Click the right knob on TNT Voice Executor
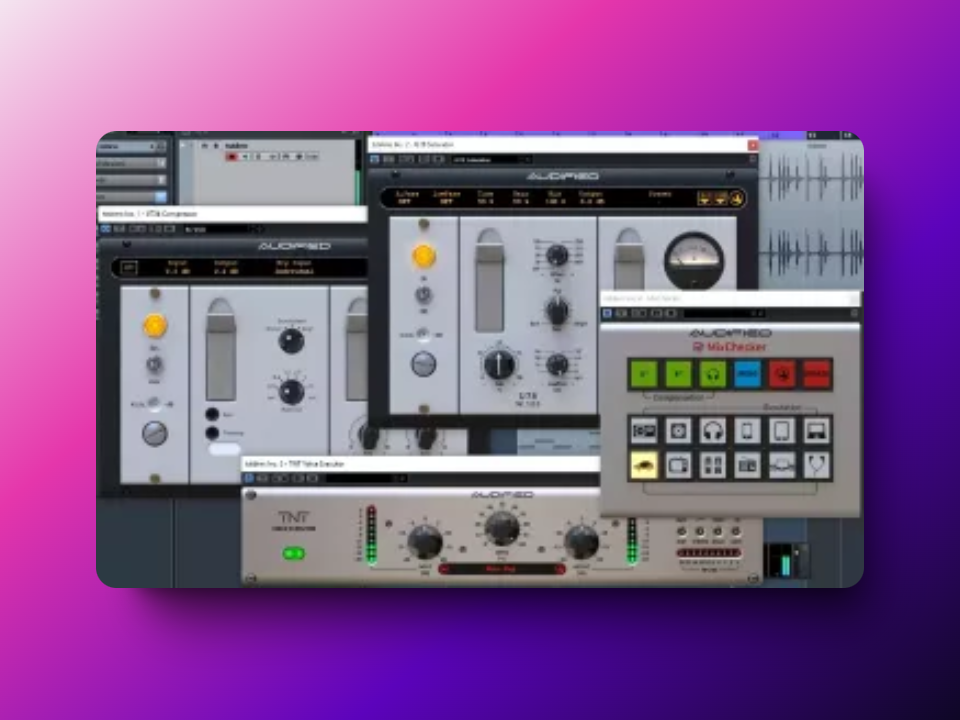 coord(582,541)
